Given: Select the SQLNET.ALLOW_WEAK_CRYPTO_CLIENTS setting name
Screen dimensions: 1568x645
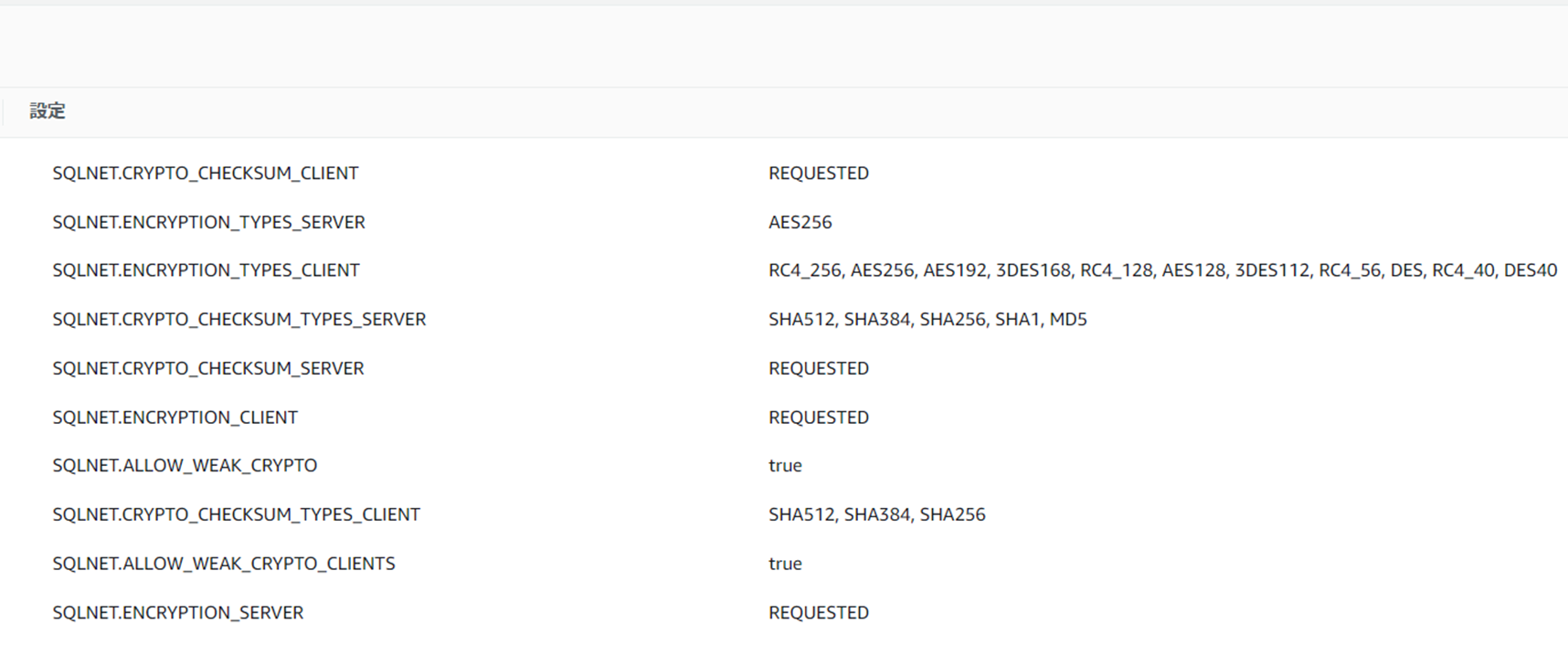Looking at the screenshot, I should tap(224, 564).
